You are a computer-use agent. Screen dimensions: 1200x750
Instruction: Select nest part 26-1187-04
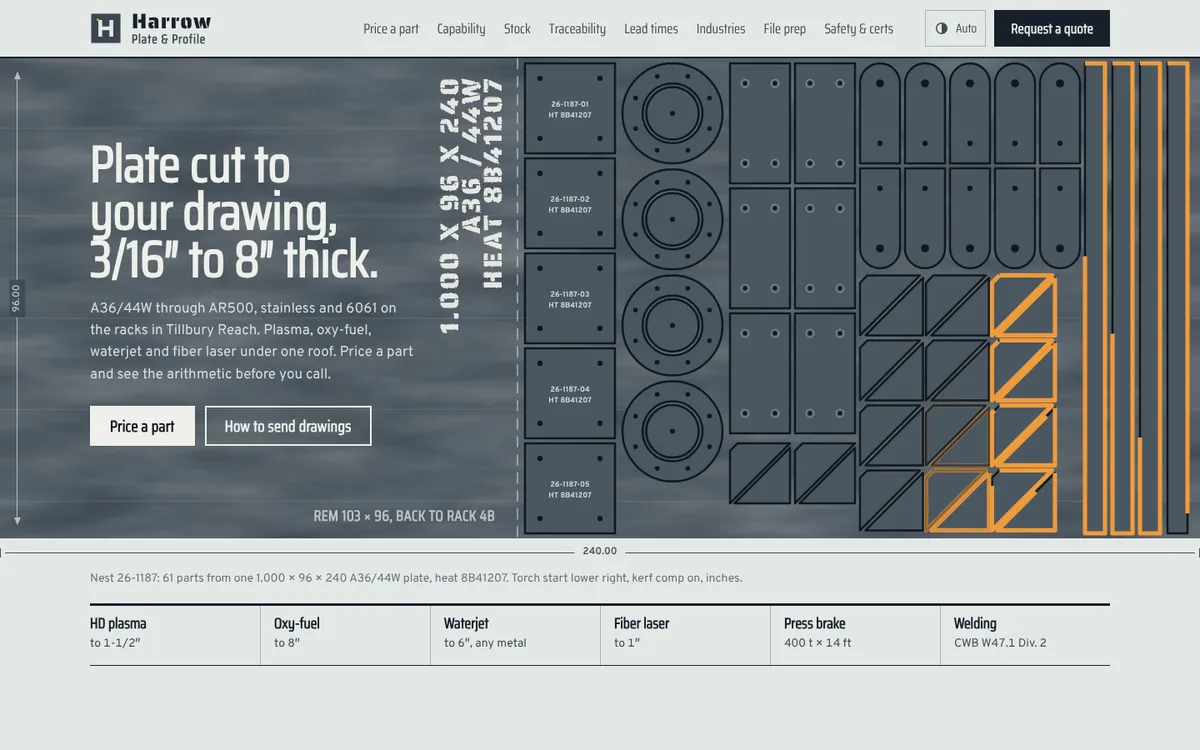point(570,394)
